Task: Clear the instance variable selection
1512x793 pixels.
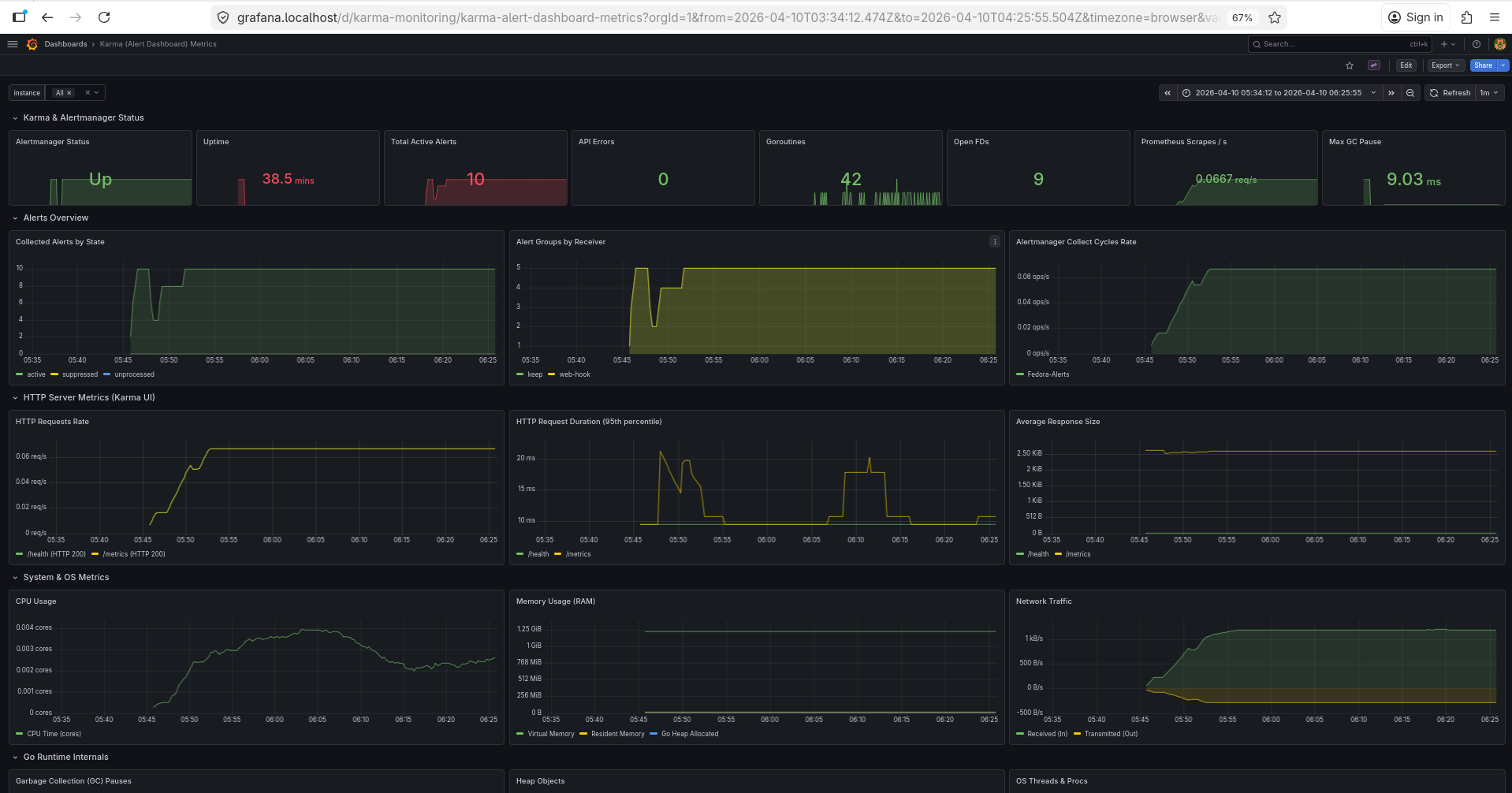Action: [x=88, y=93]
